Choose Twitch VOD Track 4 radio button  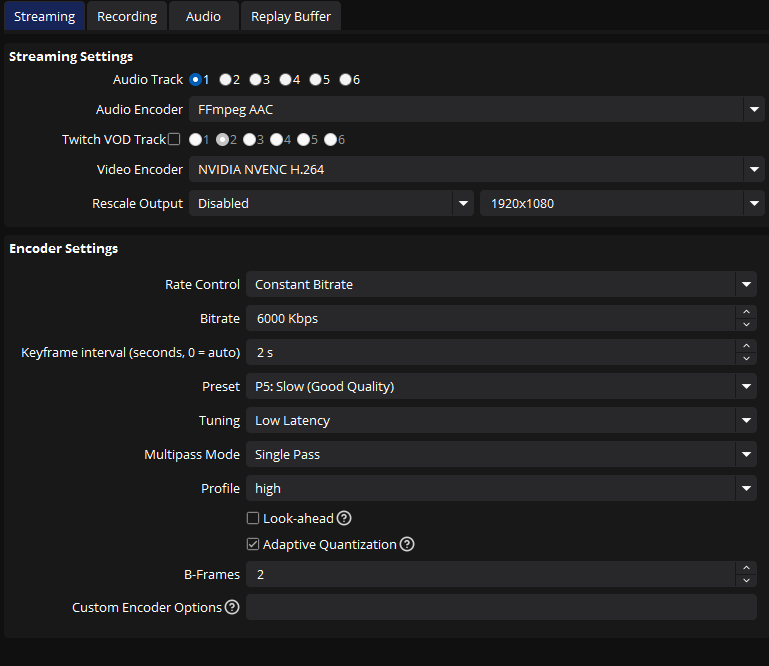(276, 140)
